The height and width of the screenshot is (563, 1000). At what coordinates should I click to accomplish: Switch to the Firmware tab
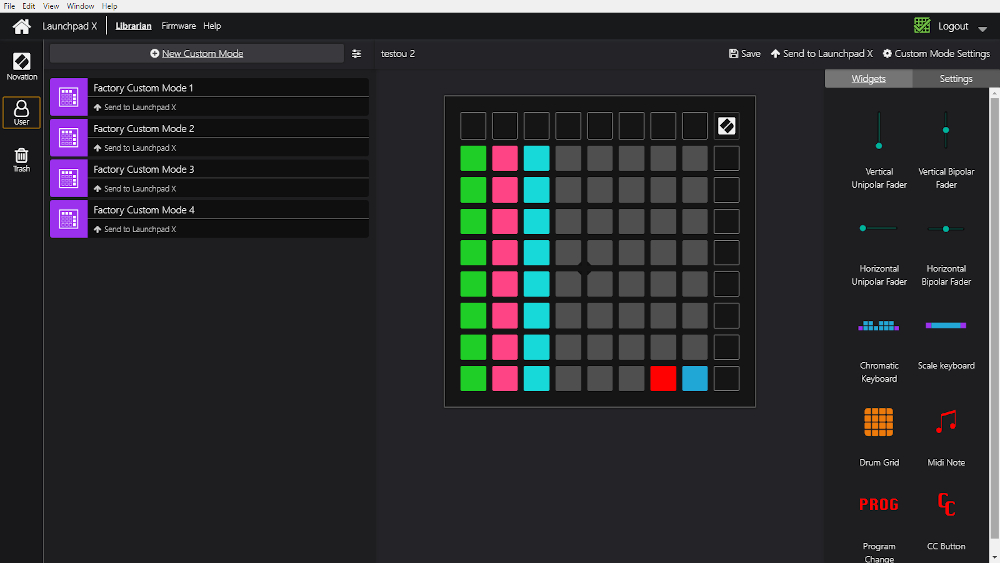(179, 26)
